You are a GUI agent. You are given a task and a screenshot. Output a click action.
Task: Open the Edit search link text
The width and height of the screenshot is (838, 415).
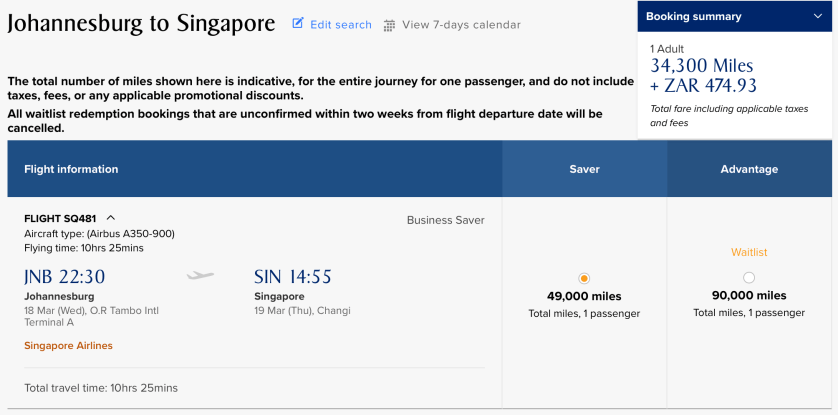[340, 25]
